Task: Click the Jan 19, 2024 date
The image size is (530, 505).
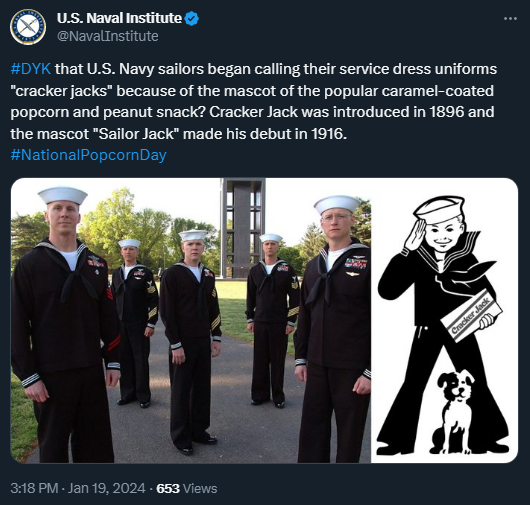Action: tap(107, 488)
